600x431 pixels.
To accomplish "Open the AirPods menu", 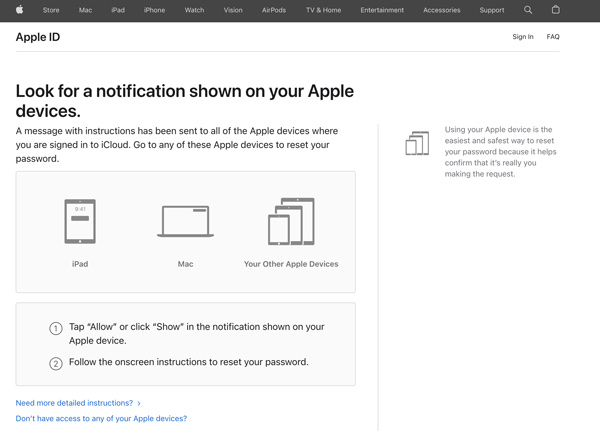I will (x=274, y=10).
